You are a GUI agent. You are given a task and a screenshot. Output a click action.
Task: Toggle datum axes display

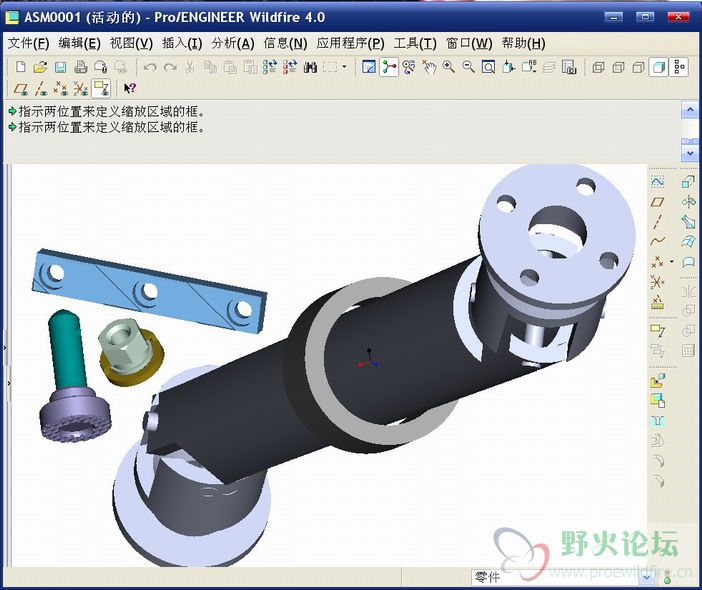[x=41, y=88]
